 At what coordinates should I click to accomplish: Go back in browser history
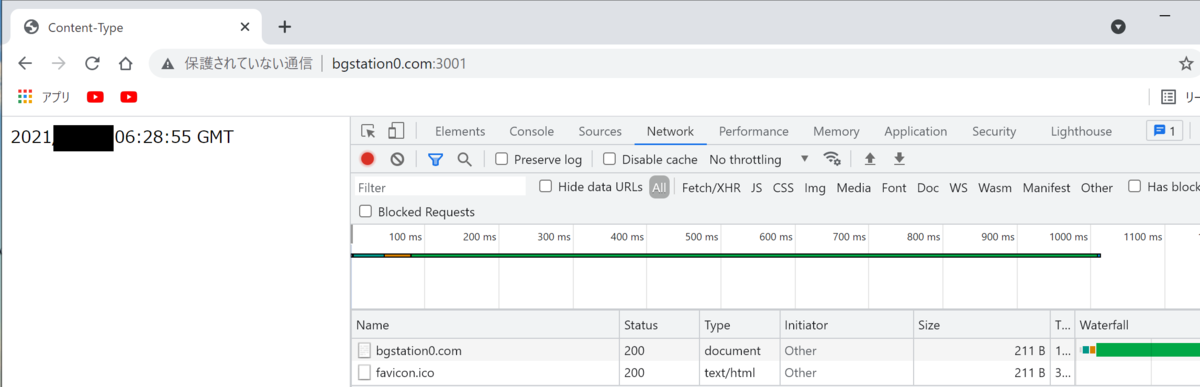coord(26,63)
